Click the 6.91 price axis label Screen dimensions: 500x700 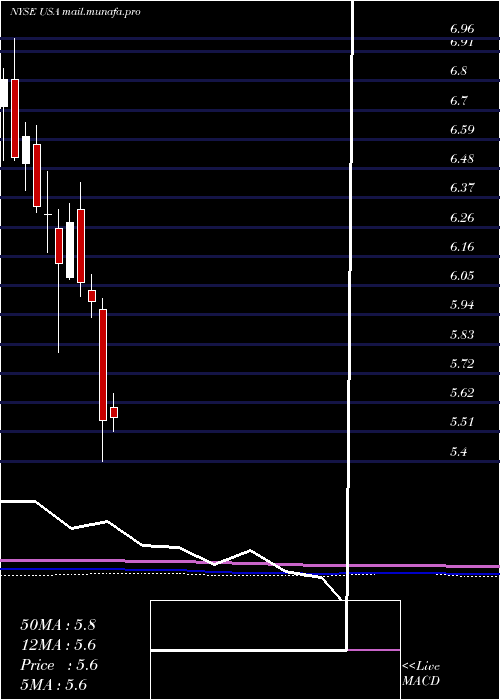462,43
